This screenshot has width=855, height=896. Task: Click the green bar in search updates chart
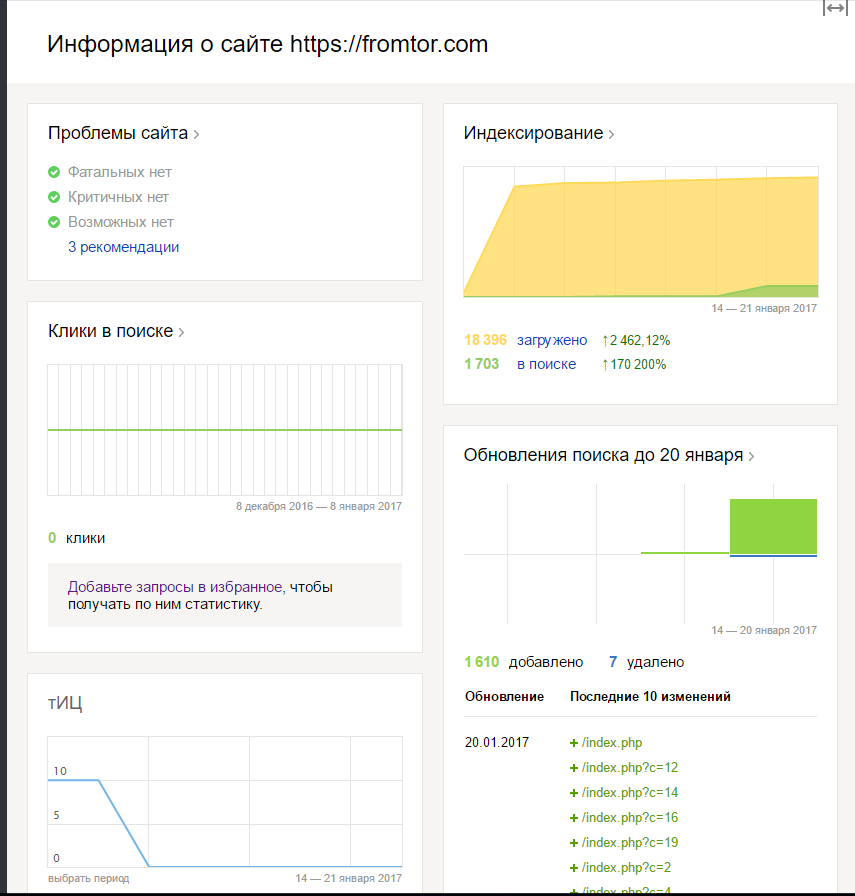click(773, 525)
